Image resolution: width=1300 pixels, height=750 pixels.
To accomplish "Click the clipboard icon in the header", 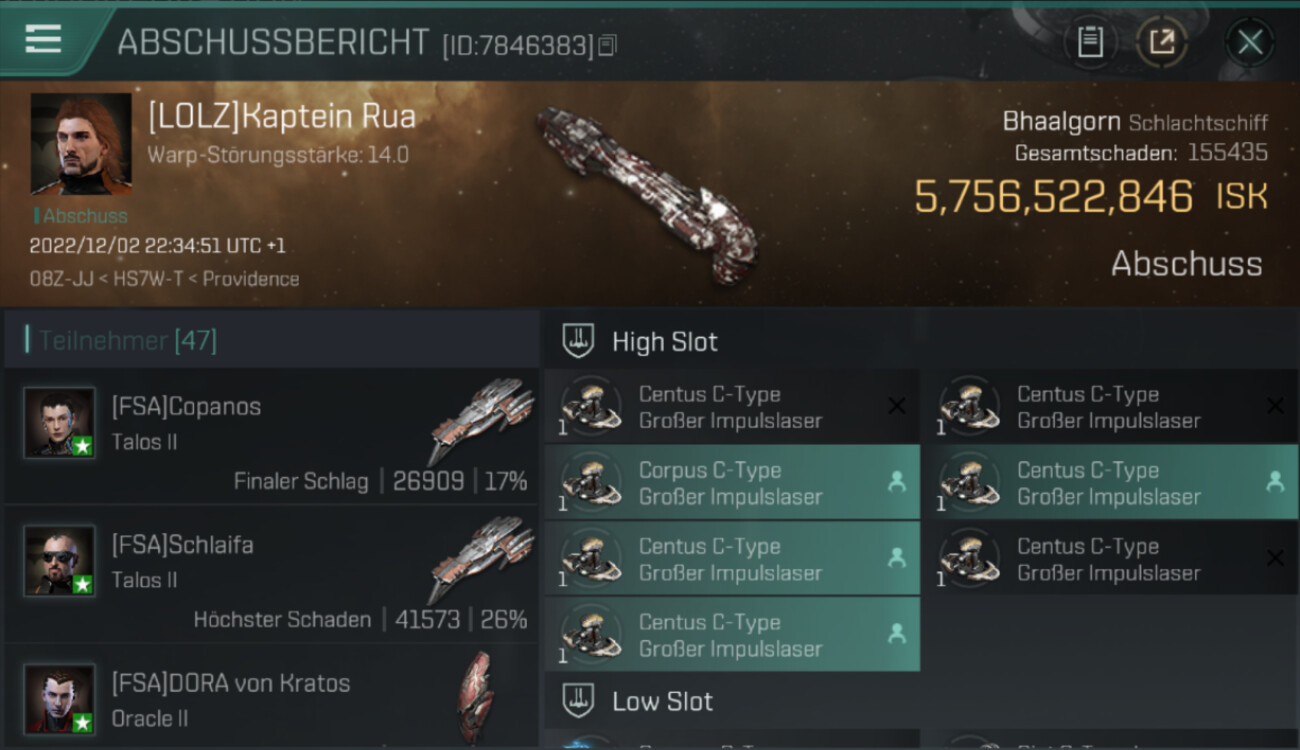I will (x=1090, y=42).
